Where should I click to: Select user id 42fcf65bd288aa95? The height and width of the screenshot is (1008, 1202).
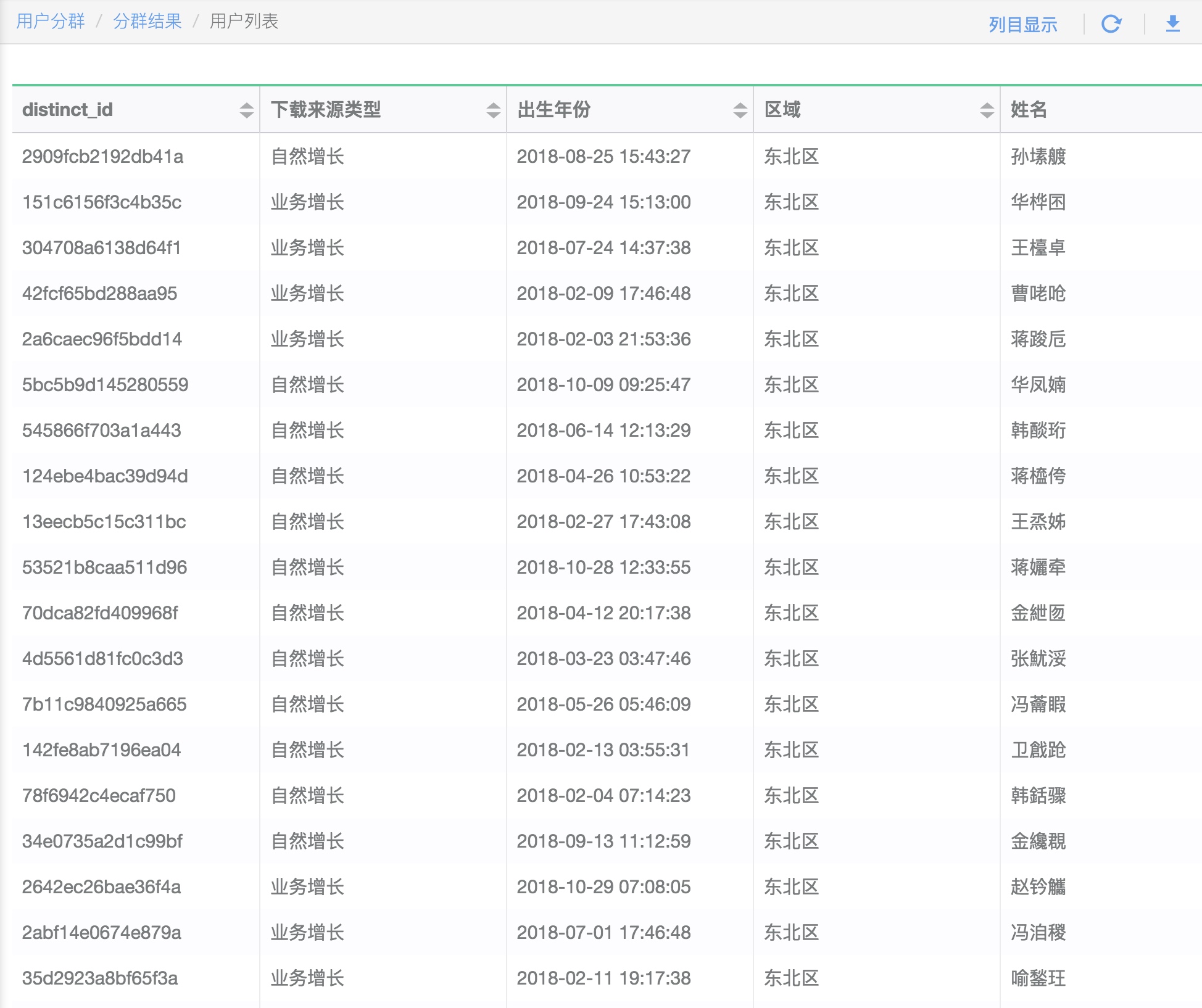coord(99,294)
